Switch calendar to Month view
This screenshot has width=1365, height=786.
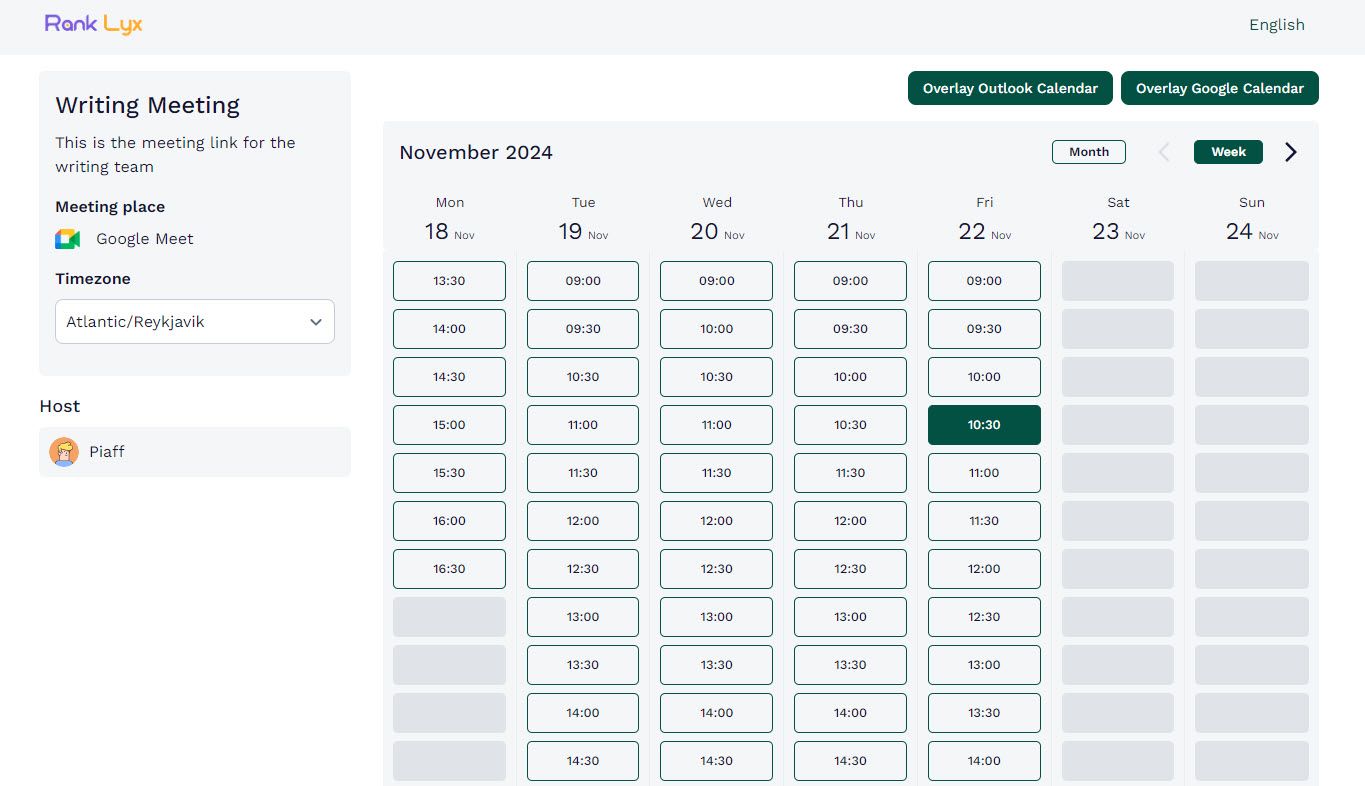pos(1088,151)
